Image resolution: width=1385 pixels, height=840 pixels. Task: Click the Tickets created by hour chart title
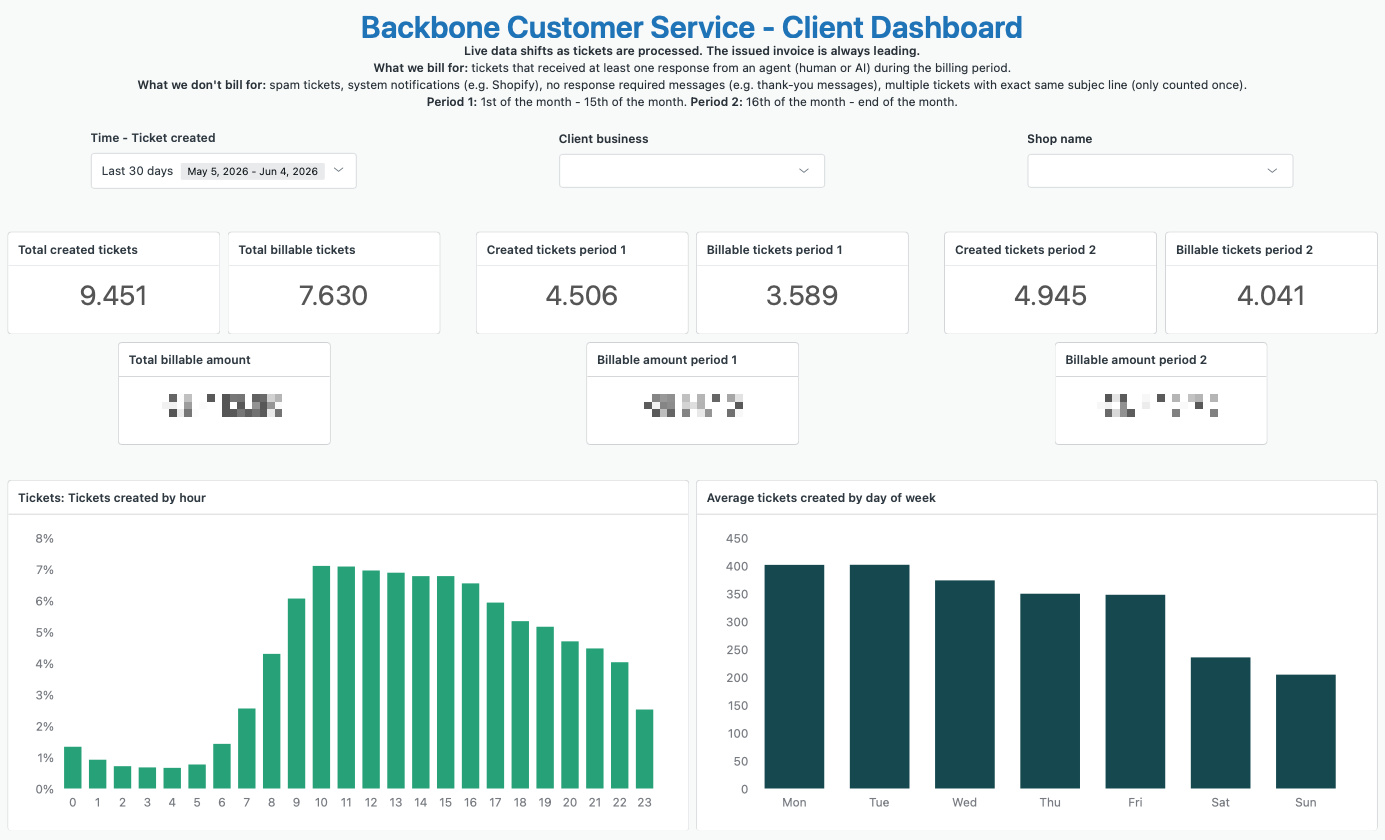coord(112,497)
